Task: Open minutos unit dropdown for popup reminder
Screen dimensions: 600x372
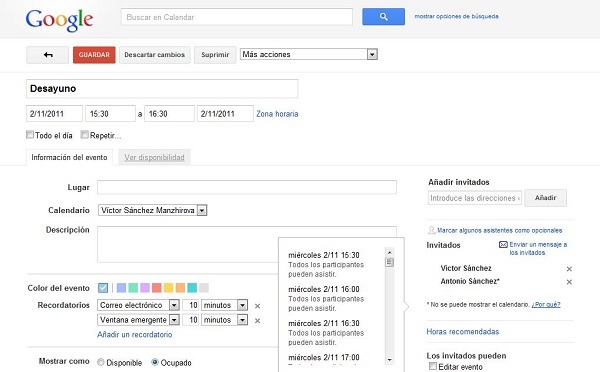Action: [x=225, y=320]
